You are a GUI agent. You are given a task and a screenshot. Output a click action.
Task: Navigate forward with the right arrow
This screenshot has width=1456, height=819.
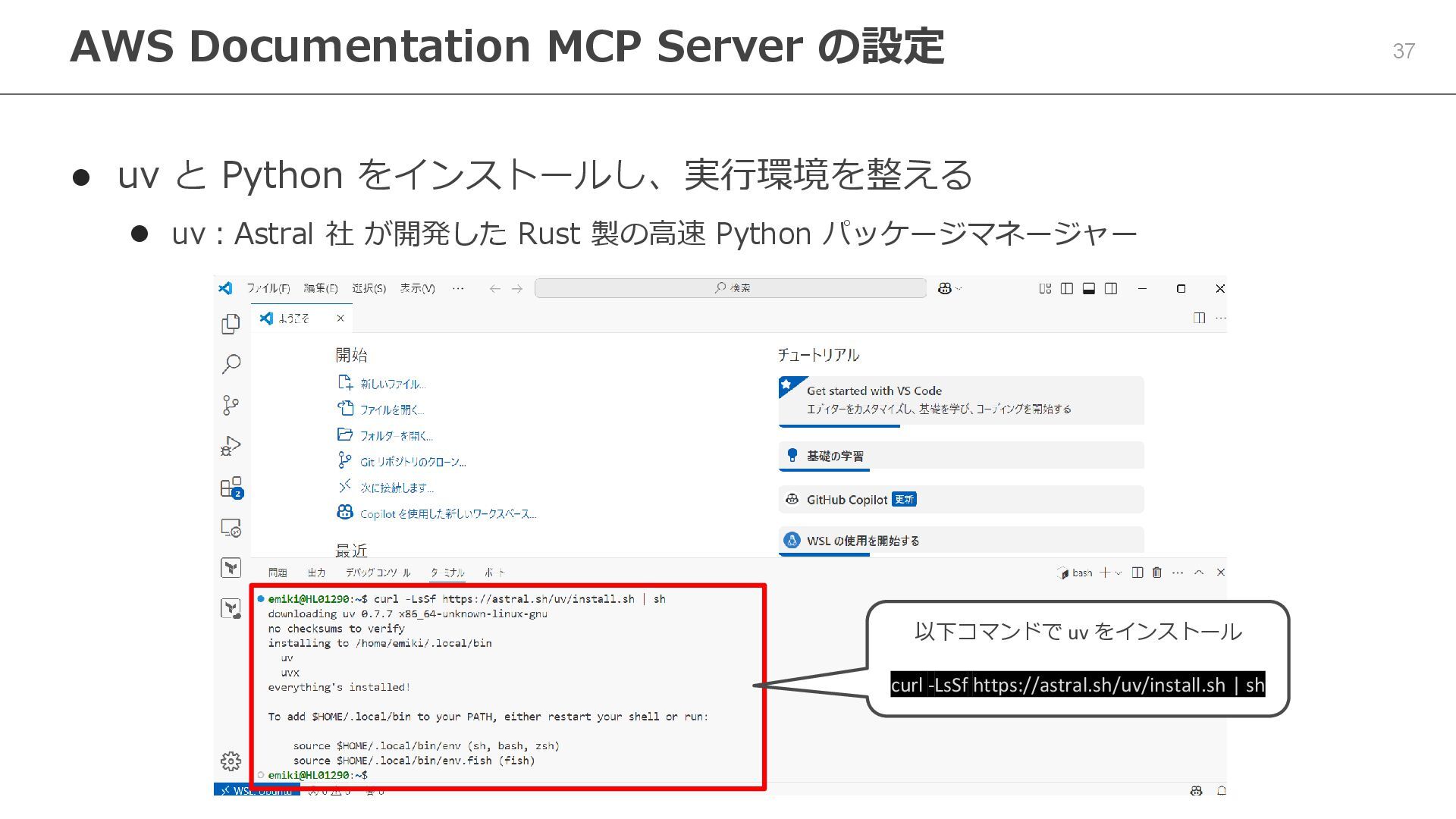(x=517, y=288)
